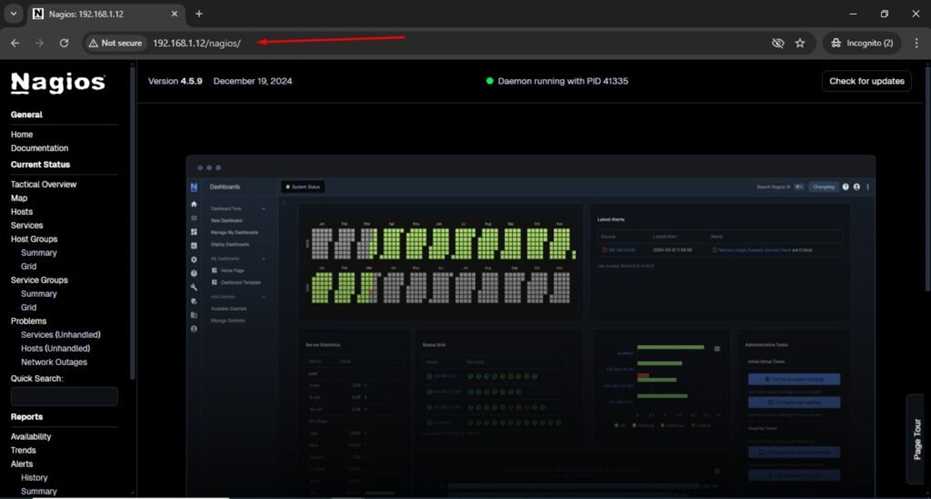
Task: Open the Problems page
Action: 28,321
